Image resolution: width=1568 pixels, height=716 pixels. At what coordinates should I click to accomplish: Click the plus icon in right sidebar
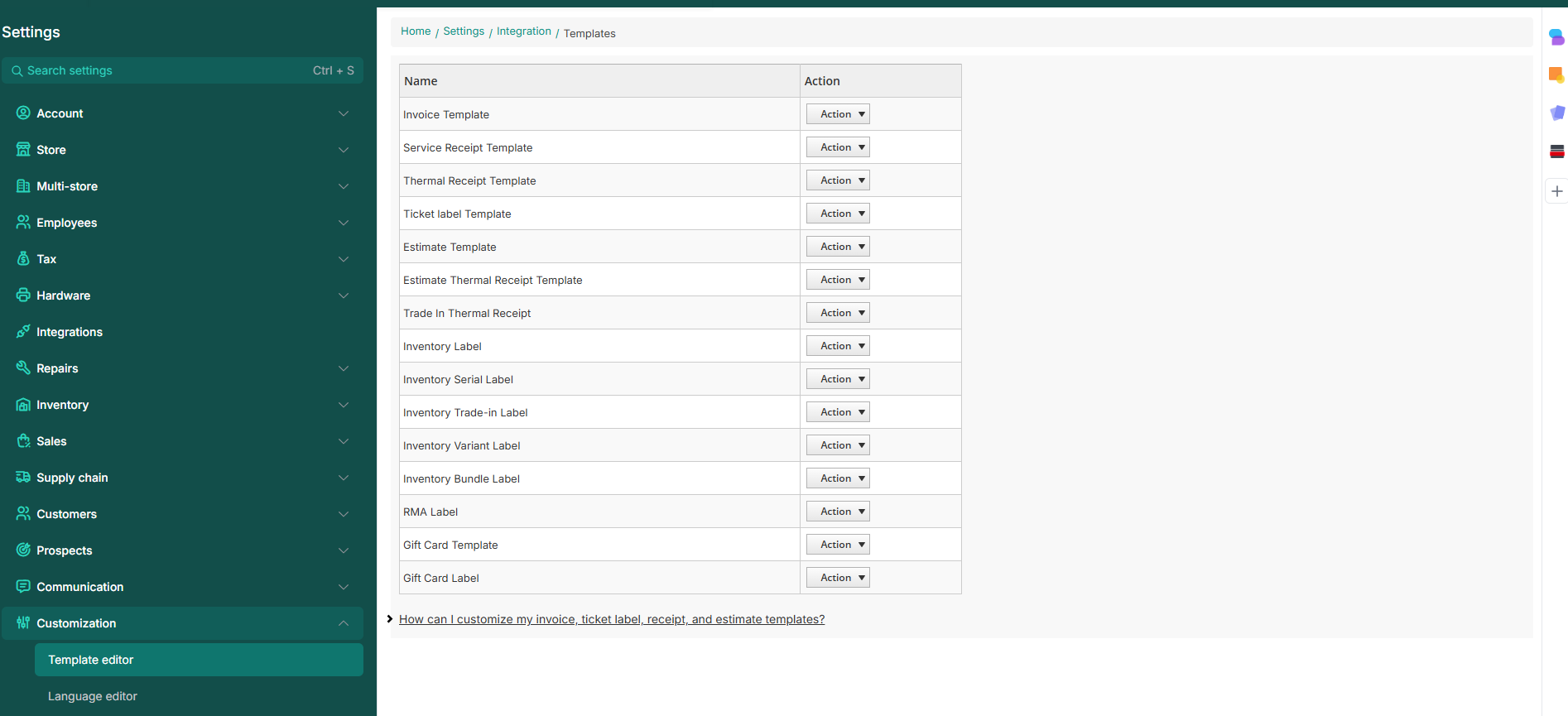[1556, 191]
